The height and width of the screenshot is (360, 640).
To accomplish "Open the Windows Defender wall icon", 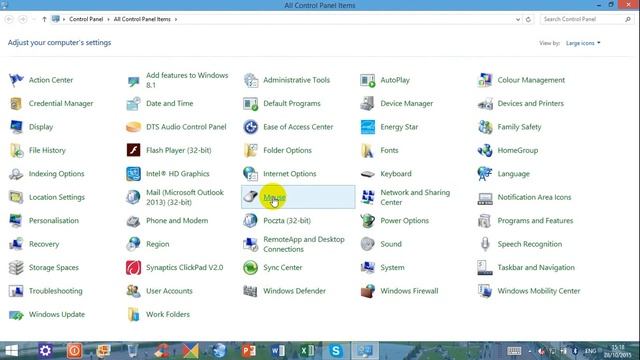I will click(251, 291).
